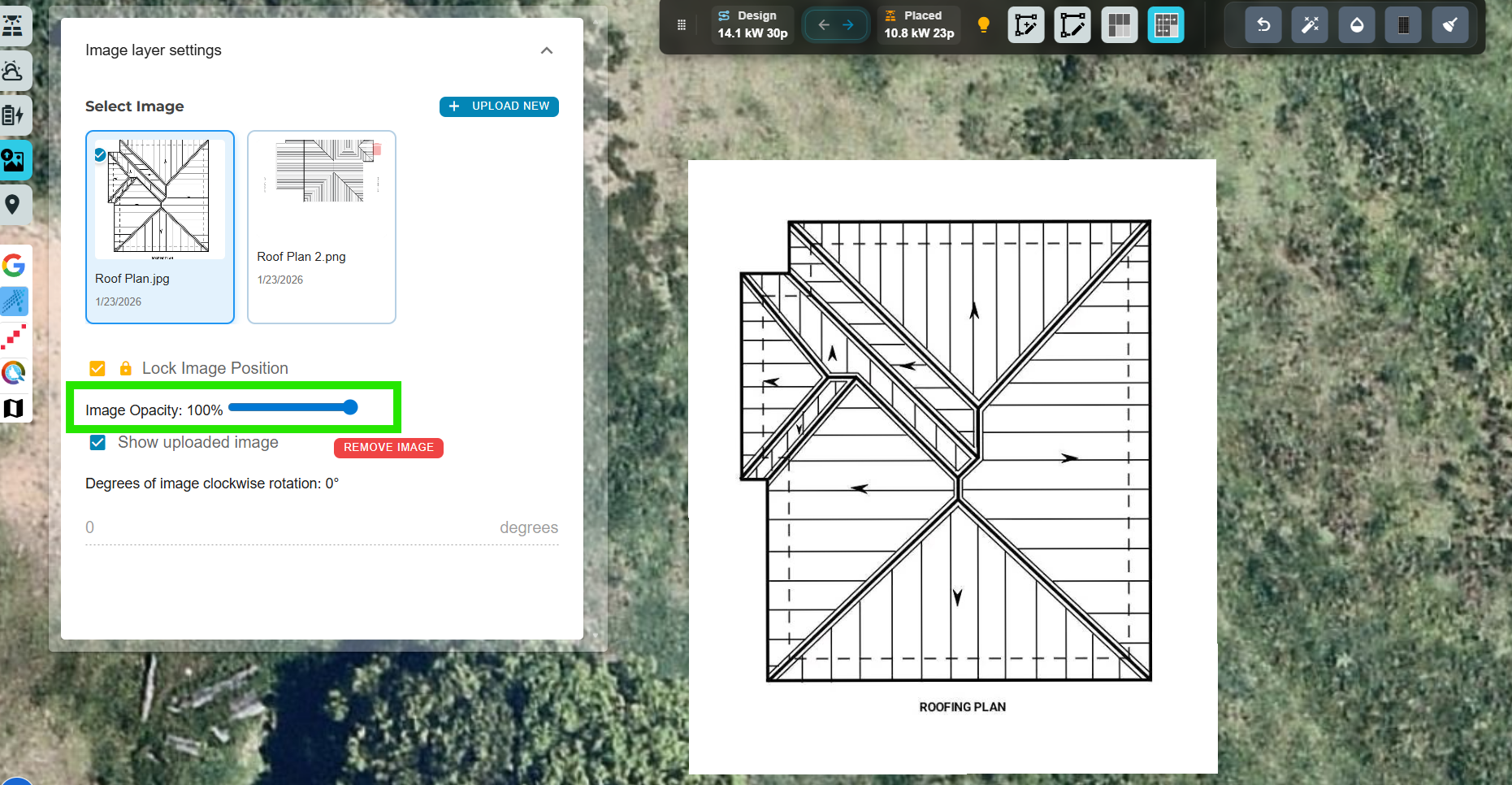Collapse the Image layer settings panel
The width and height of the screenshot is (1512, 785).
tap(547, 50)
